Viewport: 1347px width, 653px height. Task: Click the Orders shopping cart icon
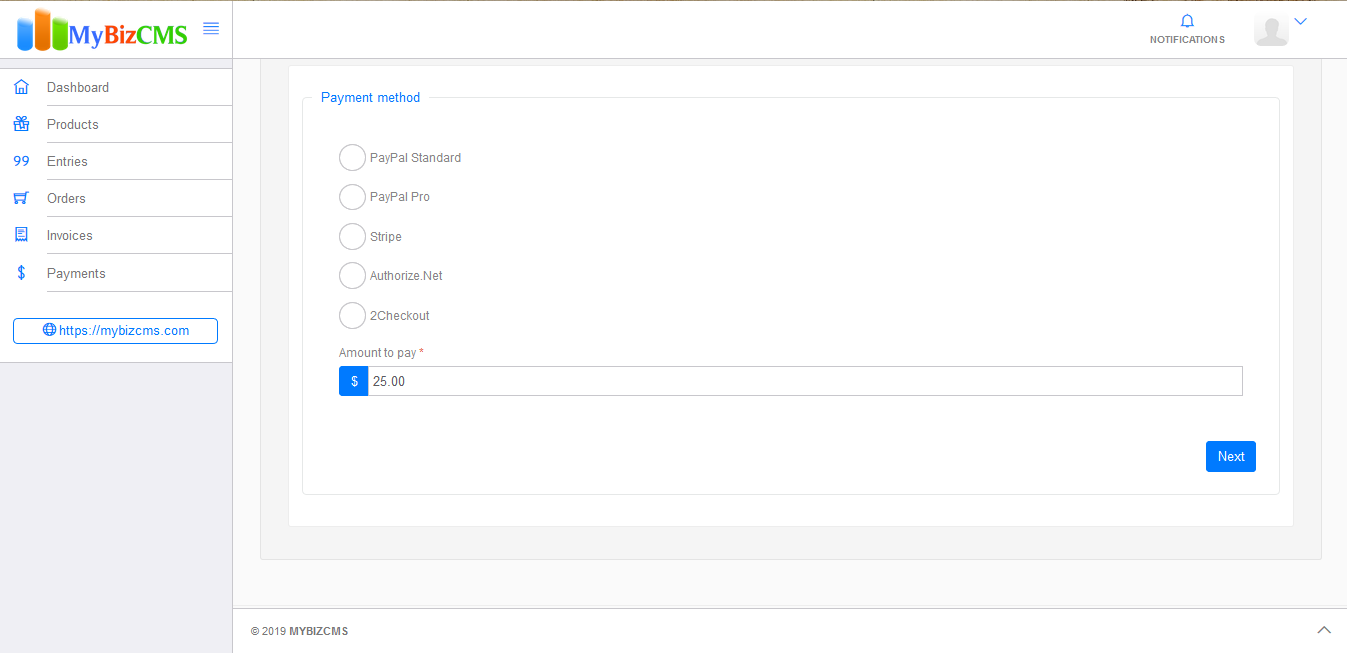pyautogui.click(x=21, y=198)
